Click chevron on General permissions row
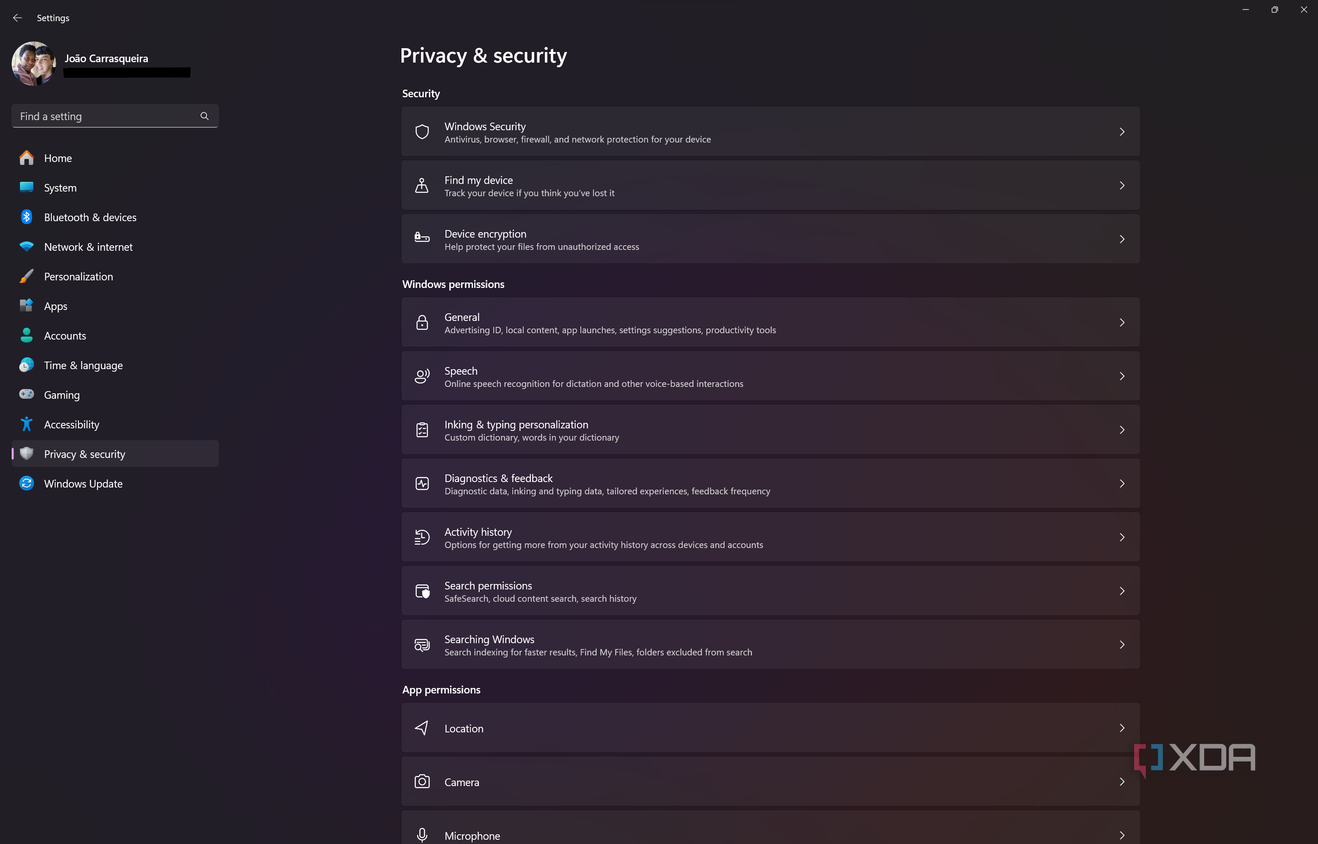Viewport: 1318px width, 844px height. pos(1122,322)
